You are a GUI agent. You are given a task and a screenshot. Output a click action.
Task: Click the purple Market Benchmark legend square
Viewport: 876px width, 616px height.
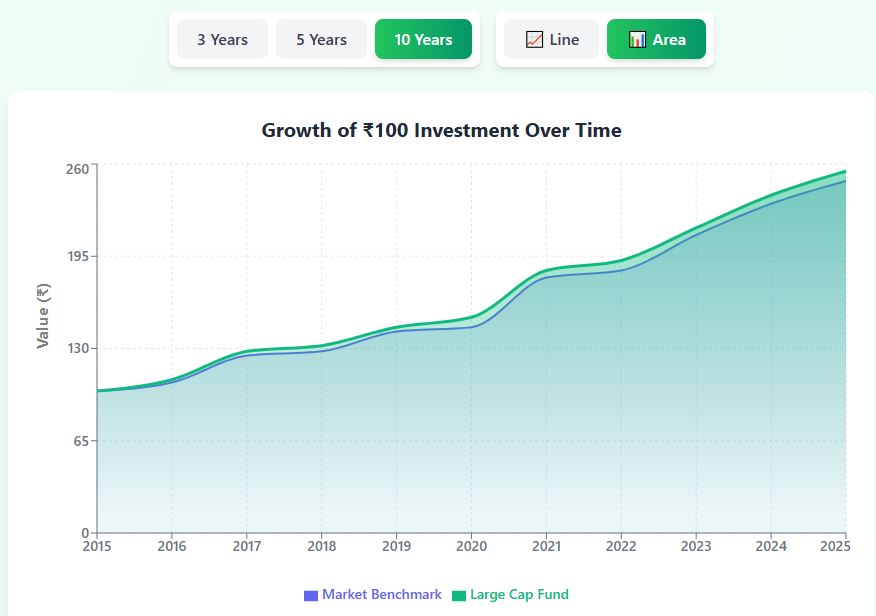[x=310, y=595]
